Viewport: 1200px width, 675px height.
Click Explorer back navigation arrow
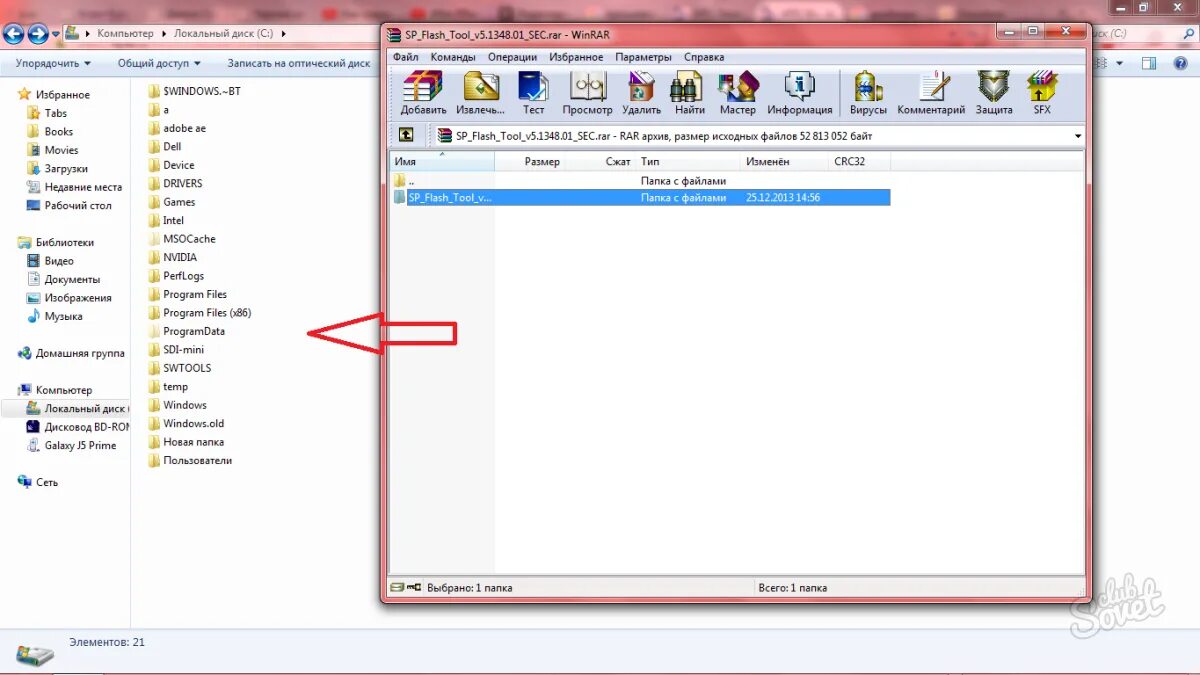13,34
